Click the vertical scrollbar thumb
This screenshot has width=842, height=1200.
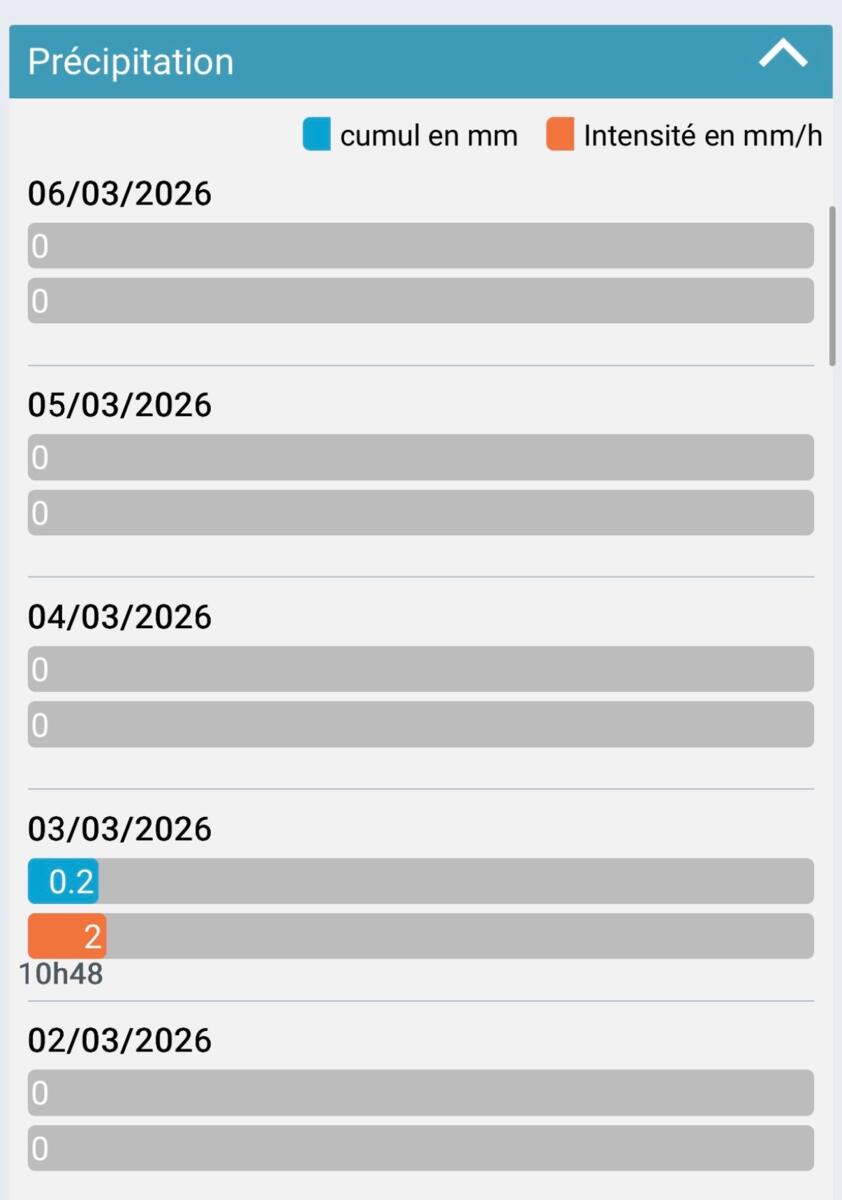(834, 285)
